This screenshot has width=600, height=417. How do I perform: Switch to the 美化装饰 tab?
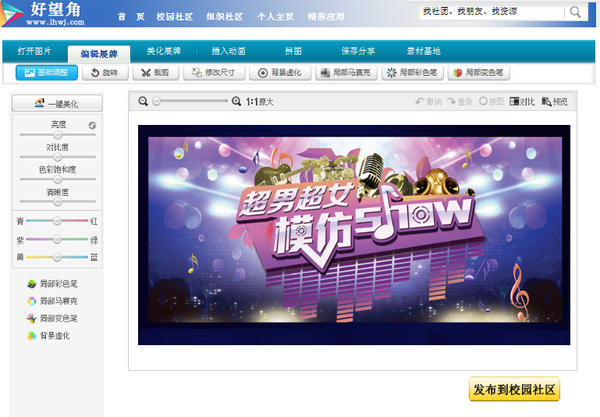pyautogui.click(x=167, y=51)
